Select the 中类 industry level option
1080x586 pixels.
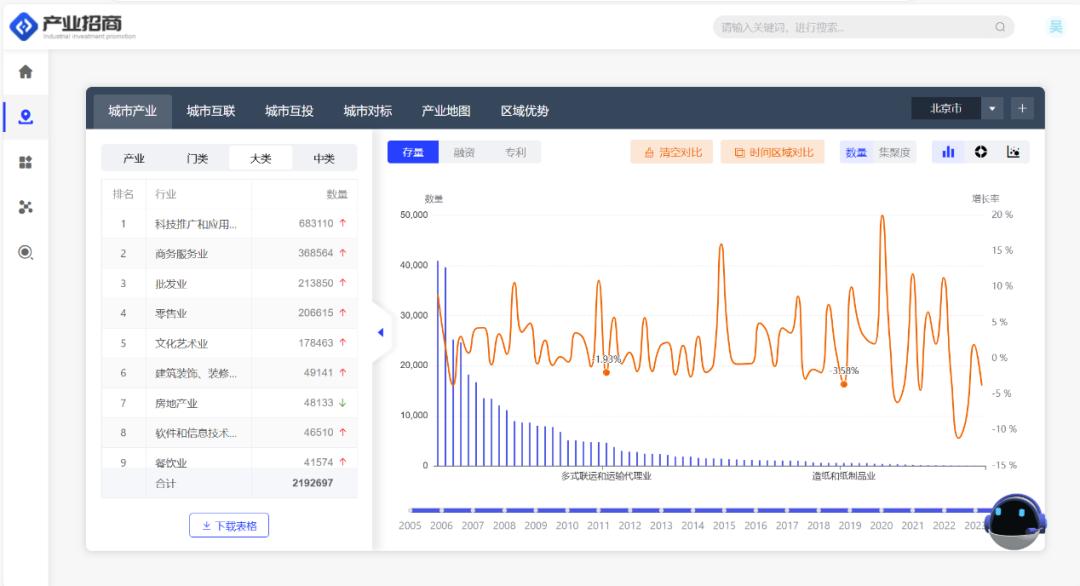(324, 158)
